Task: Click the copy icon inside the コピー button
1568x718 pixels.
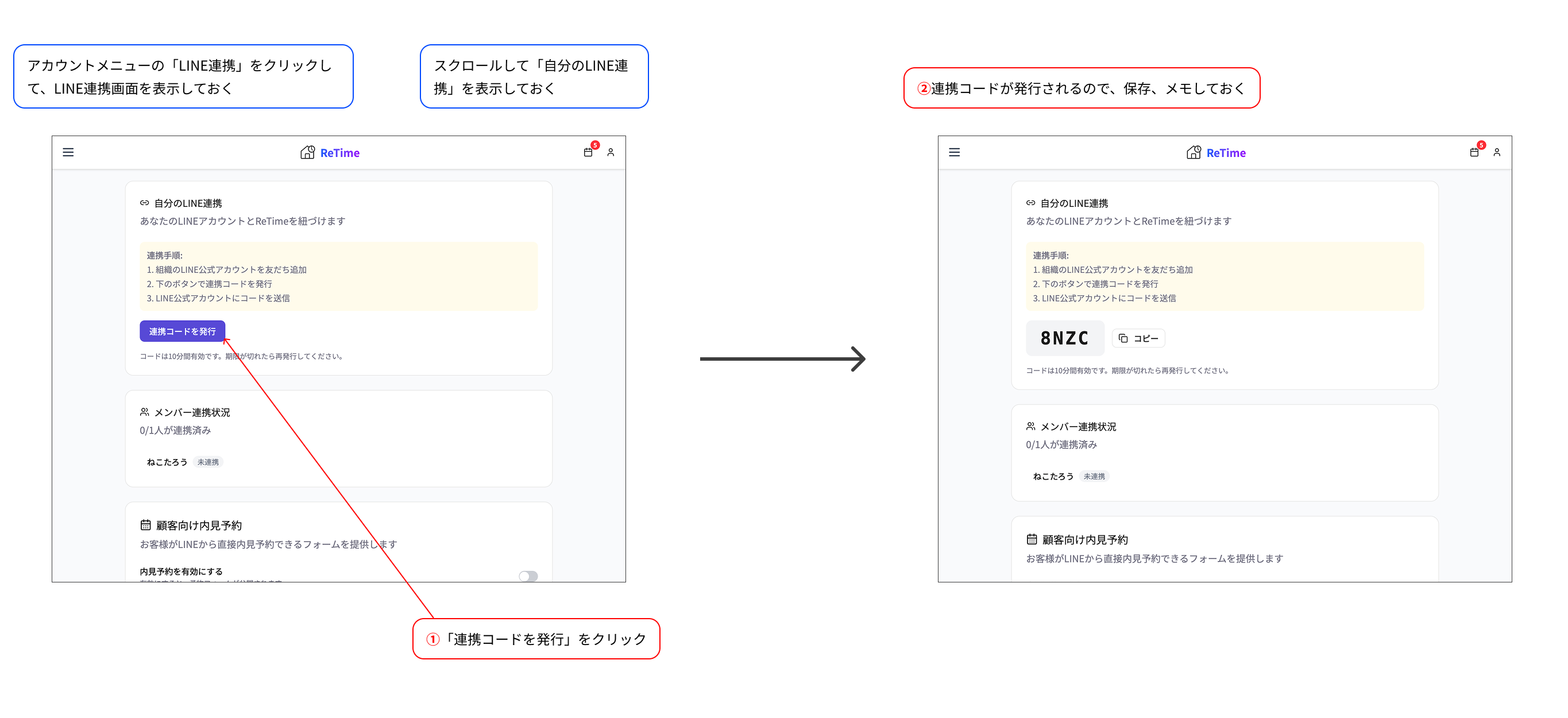Action: click(1123, 338)
